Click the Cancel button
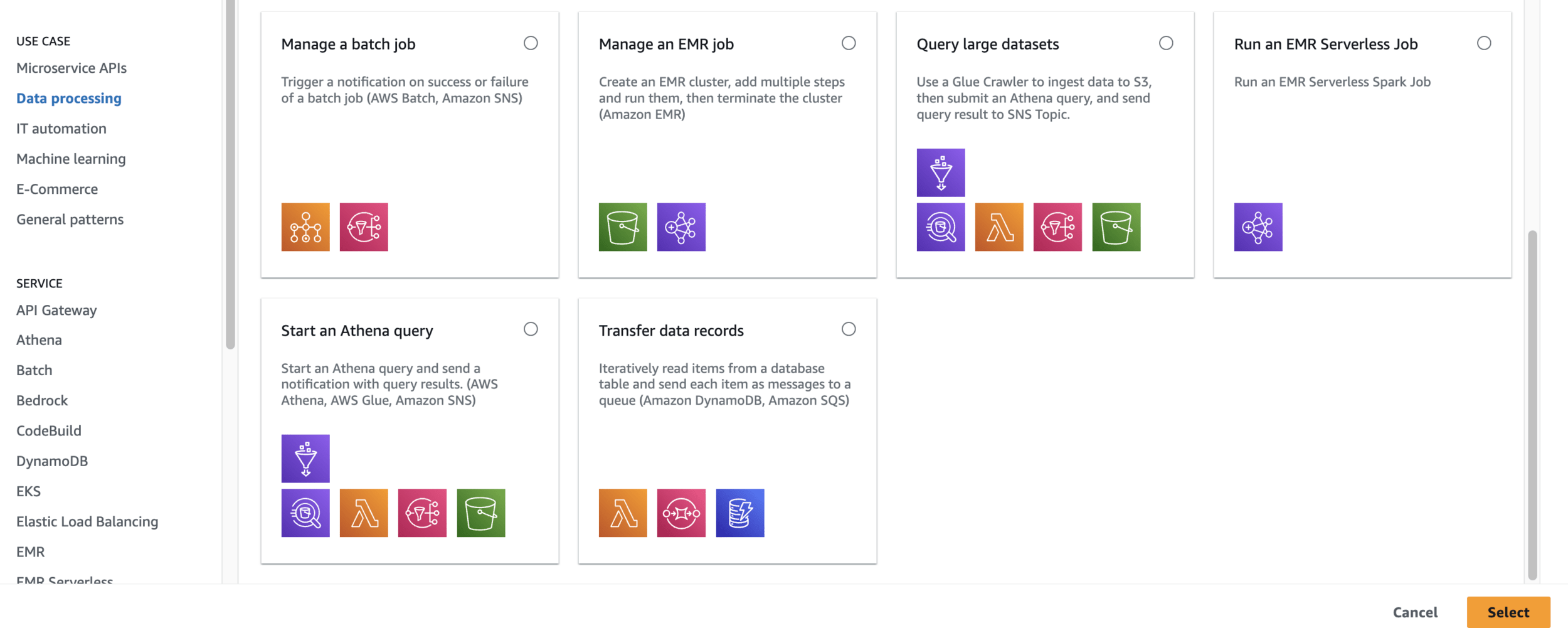This screenshot has width=1568, height=628. click(x=1415, y=612)
